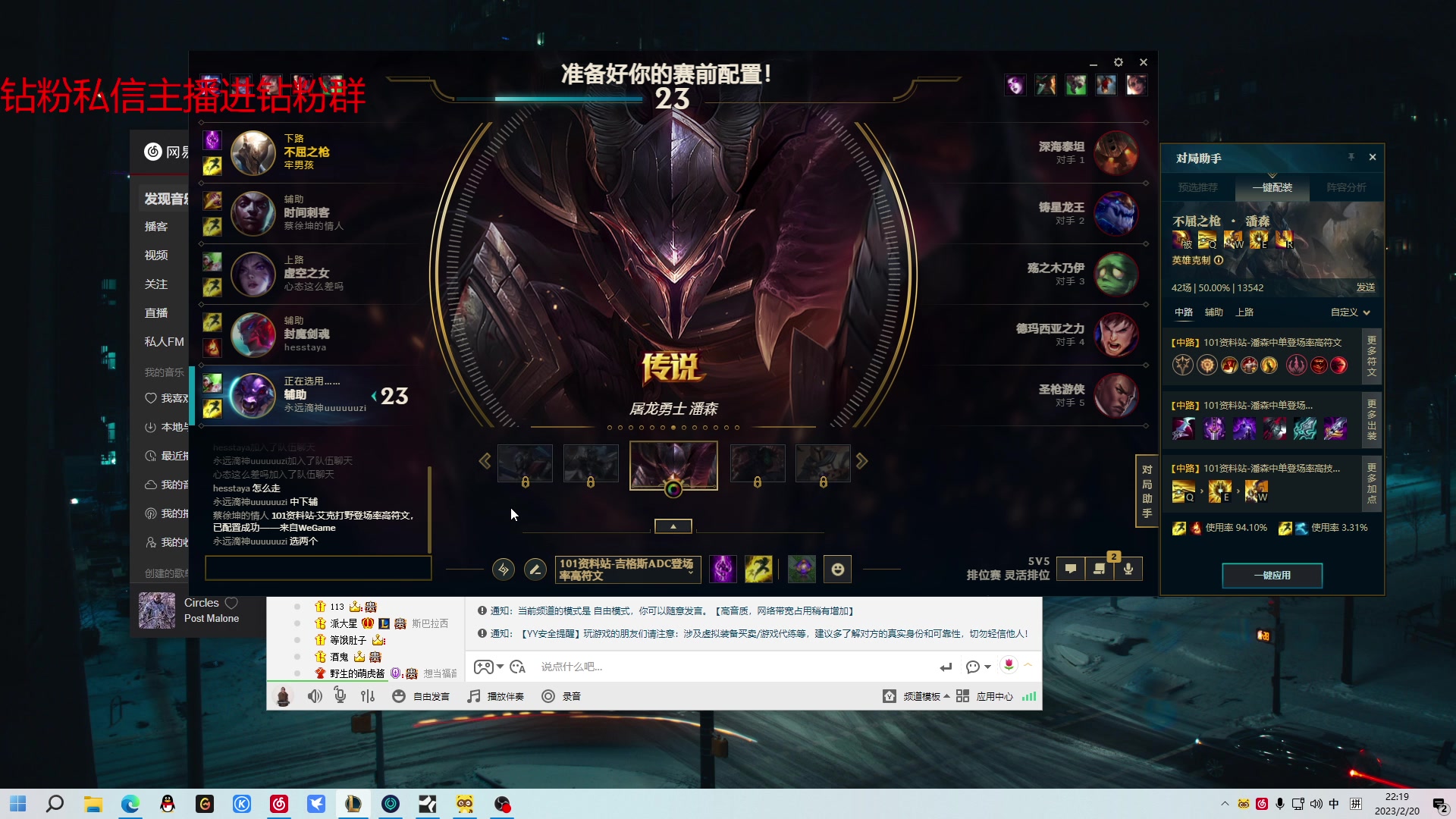Open 更多符文 more runes button
The image size is (1456, 819).
pos(1372,356)
